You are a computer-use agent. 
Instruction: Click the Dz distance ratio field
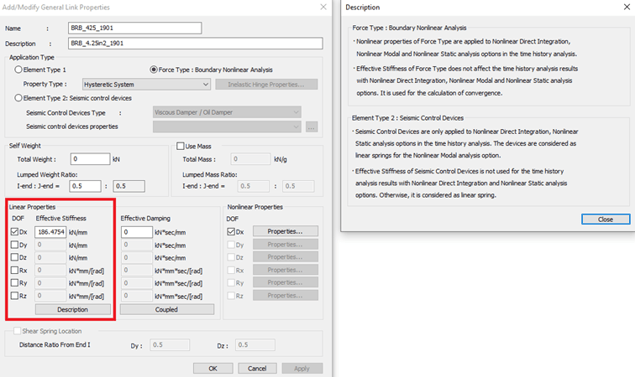(x=256, y=345)
